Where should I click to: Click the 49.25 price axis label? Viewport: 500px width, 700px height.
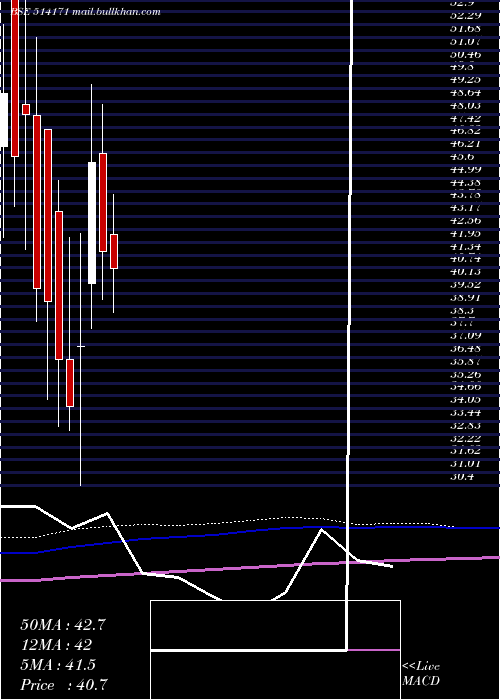[465, 80]
